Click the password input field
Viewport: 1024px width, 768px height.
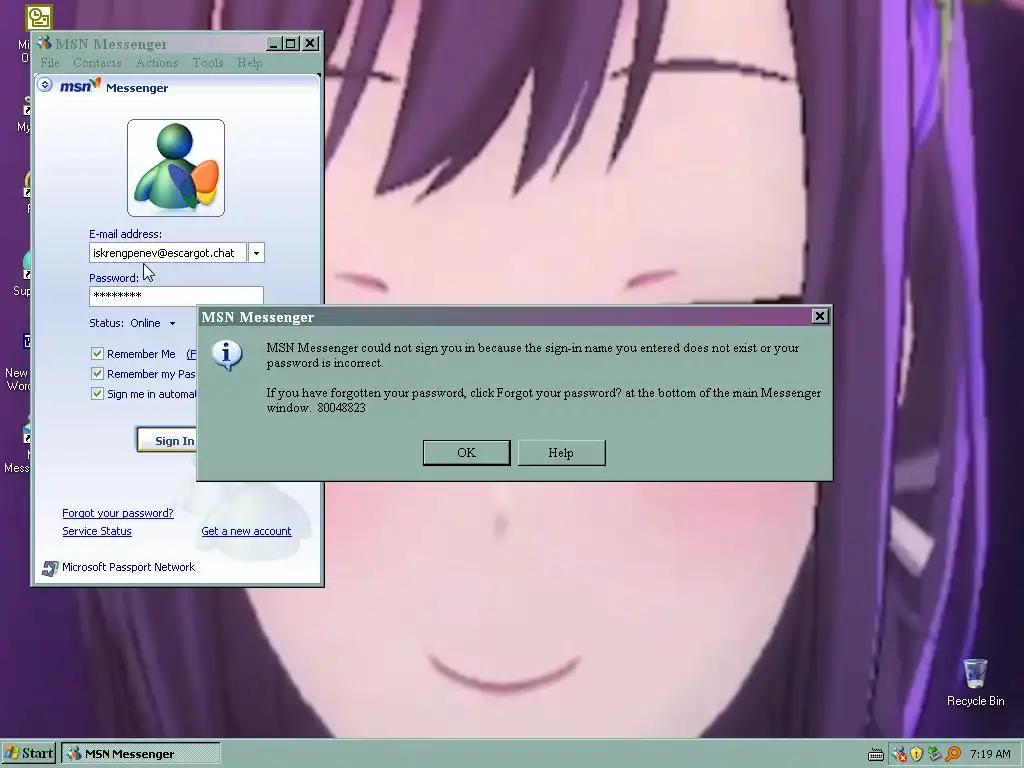176,296
